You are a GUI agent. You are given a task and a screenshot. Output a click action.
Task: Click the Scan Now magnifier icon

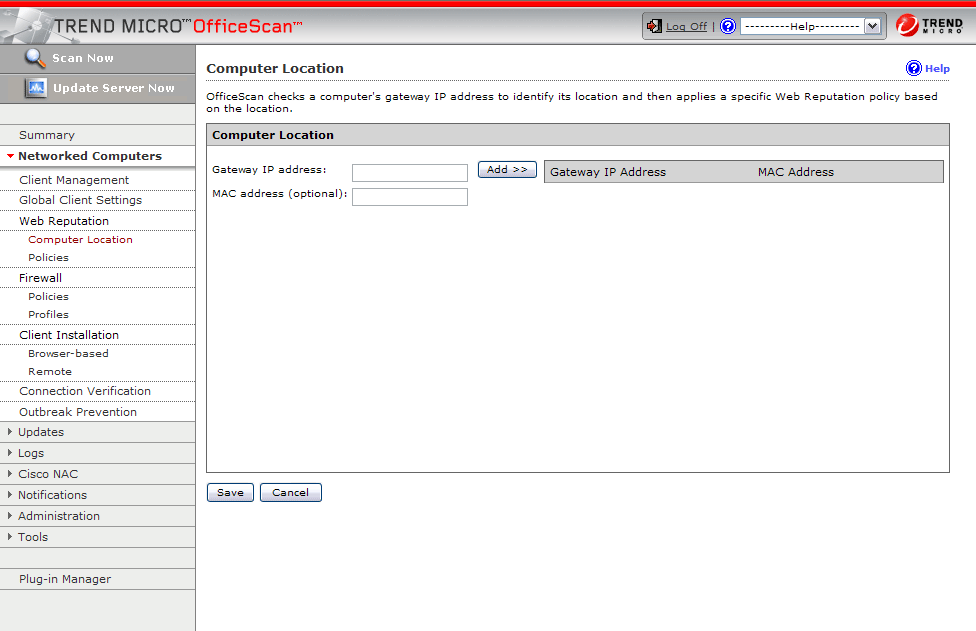point(35,58)
